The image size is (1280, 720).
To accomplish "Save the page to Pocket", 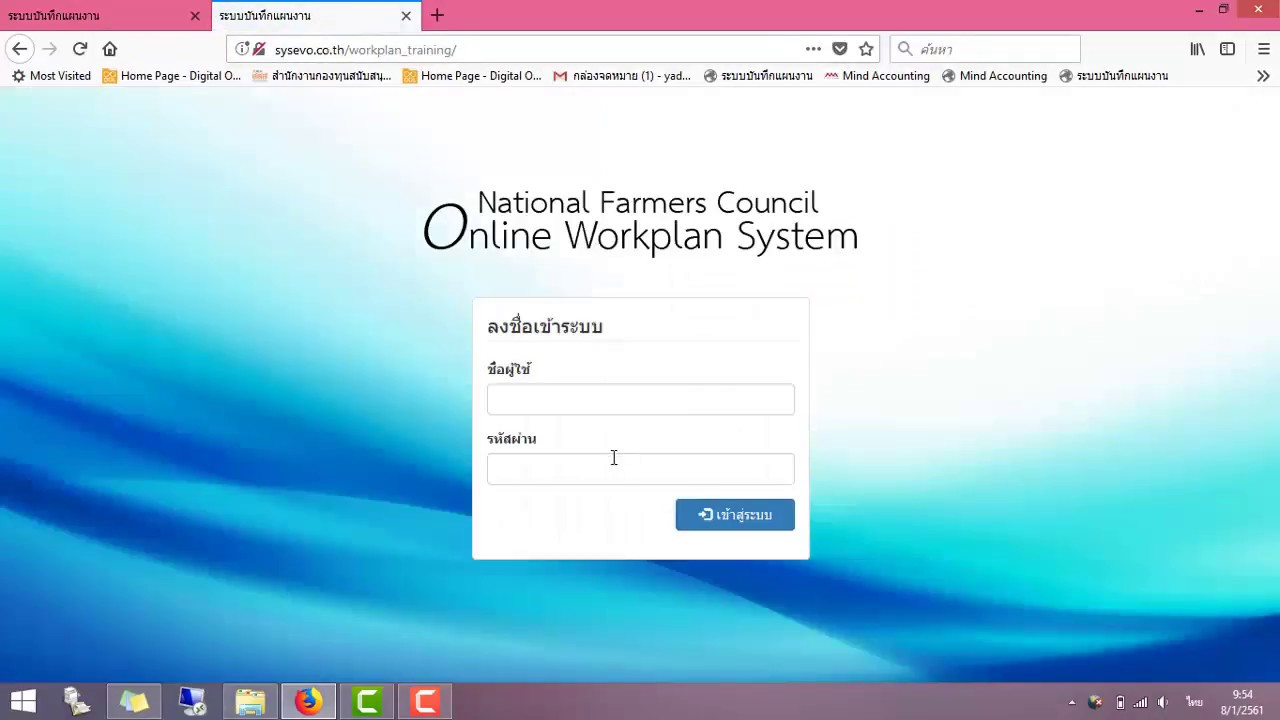I will click(x=840, y=49).
